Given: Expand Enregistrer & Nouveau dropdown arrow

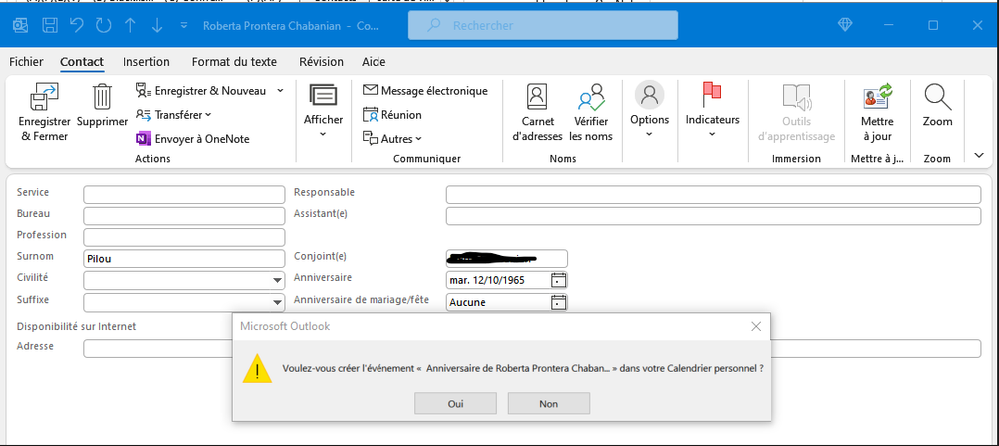Looking at the screenshot, I should (280, 91).
